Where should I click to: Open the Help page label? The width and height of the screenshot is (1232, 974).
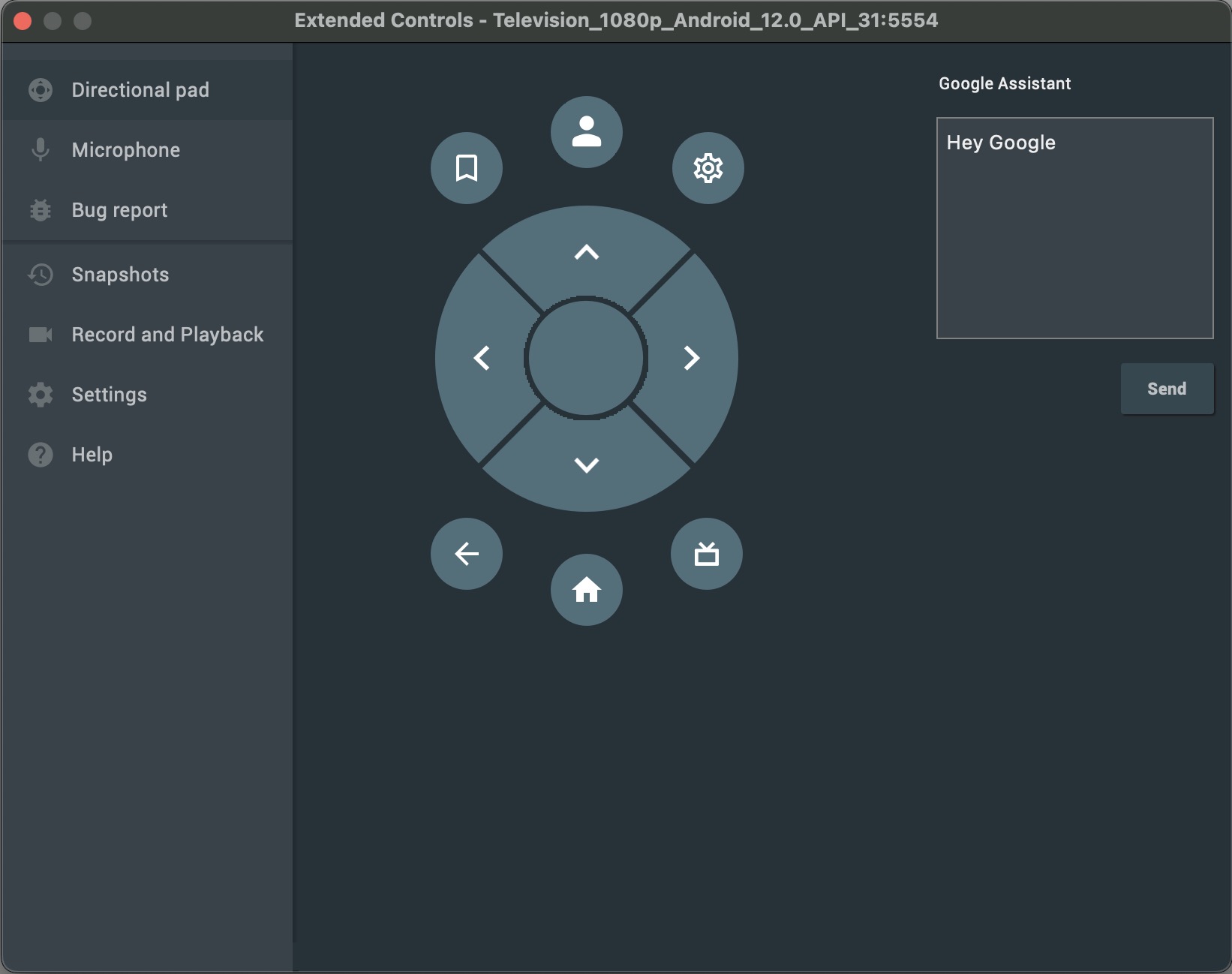(92, 455)
